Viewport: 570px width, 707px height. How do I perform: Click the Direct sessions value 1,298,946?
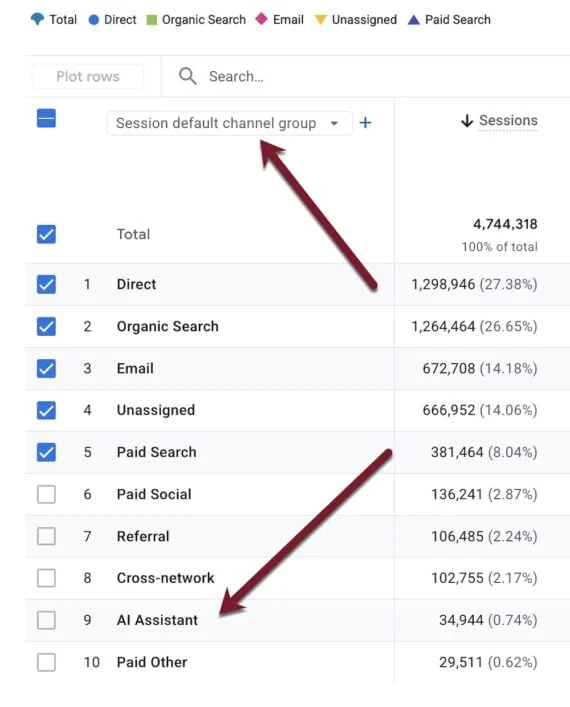coord(443,285)
